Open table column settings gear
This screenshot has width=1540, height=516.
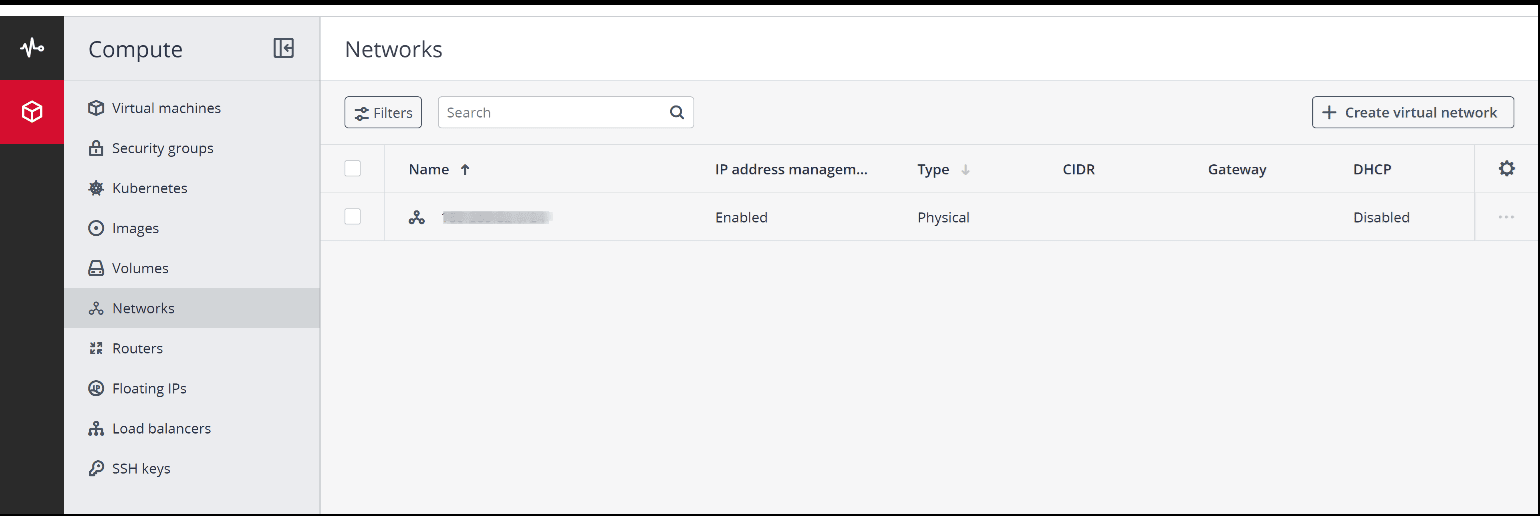pos(1506,169)
